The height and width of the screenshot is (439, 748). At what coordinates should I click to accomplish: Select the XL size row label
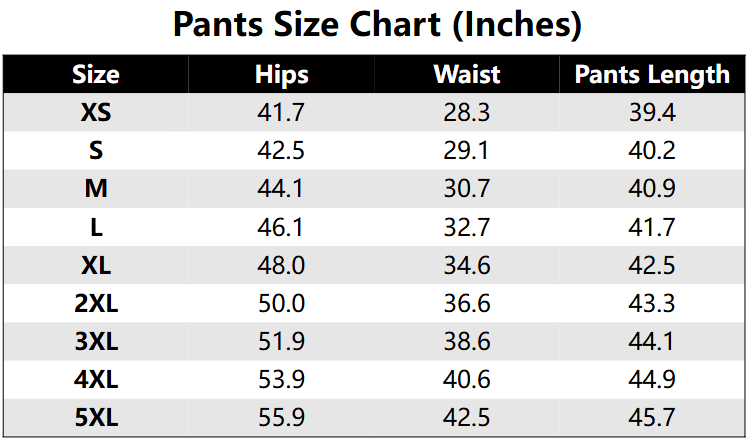click(x=96, y=266)
